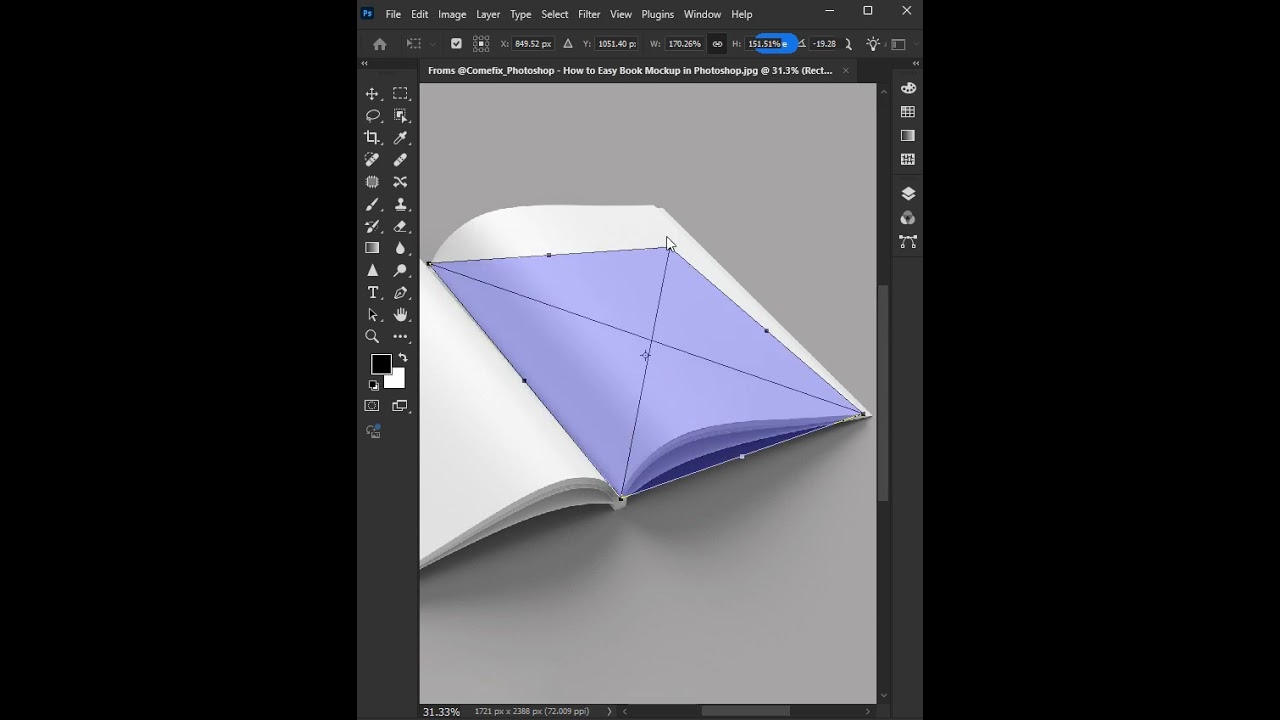Reset default foreground and background colors
1280x720 pixels.
point(373,385)
